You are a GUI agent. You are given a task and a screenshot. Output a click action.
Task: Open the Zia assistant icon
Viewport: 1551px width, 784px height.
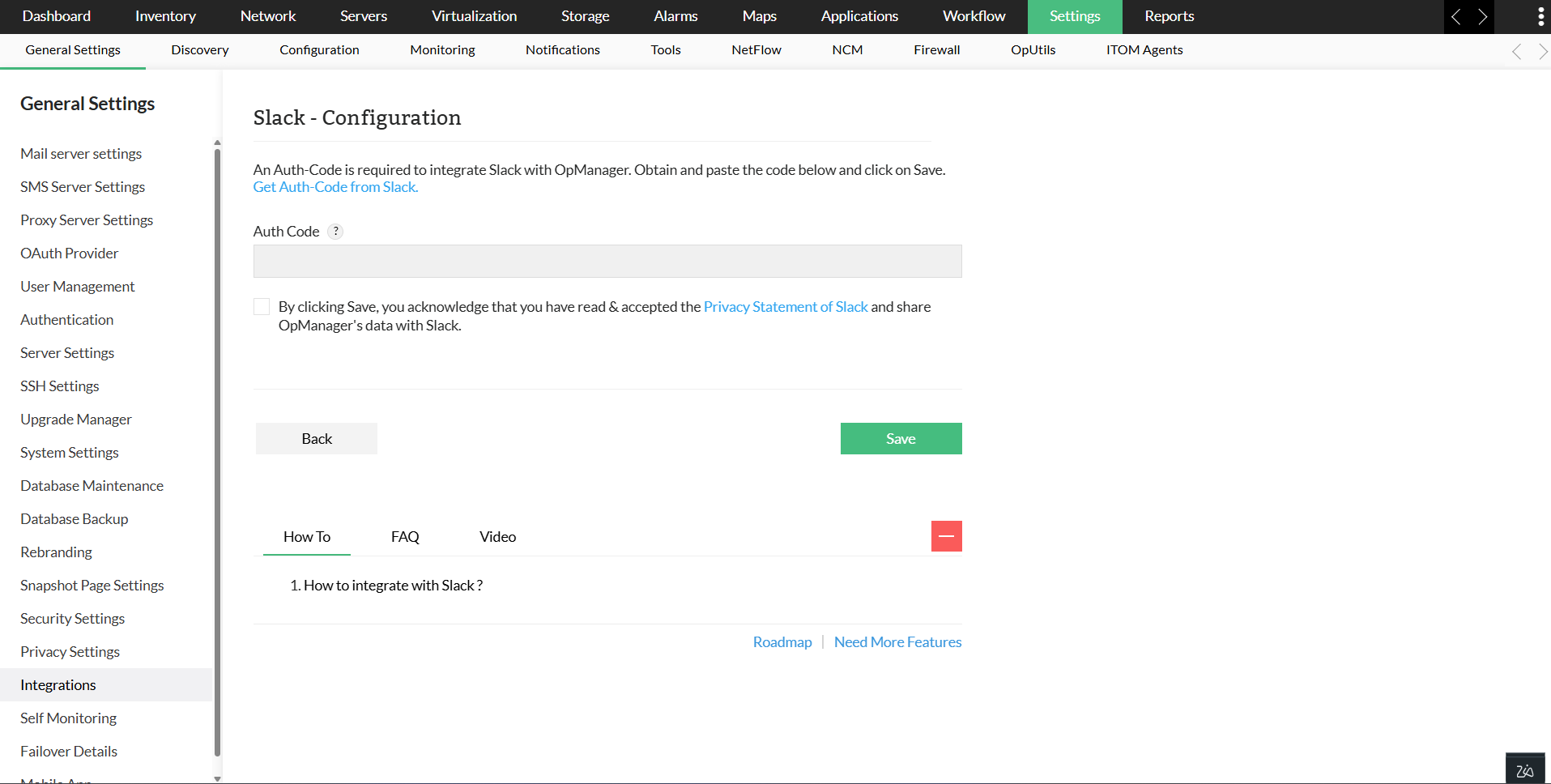pyautogui.click(x=1524, y=769)
